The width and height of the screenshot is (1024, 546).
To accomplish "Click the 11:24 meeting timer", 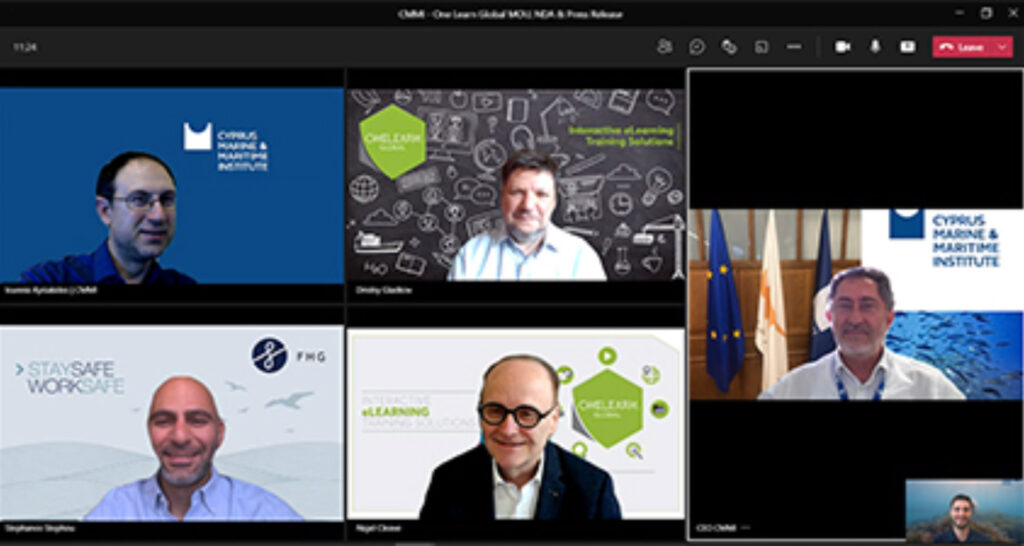I will click(x=25, y=47).
